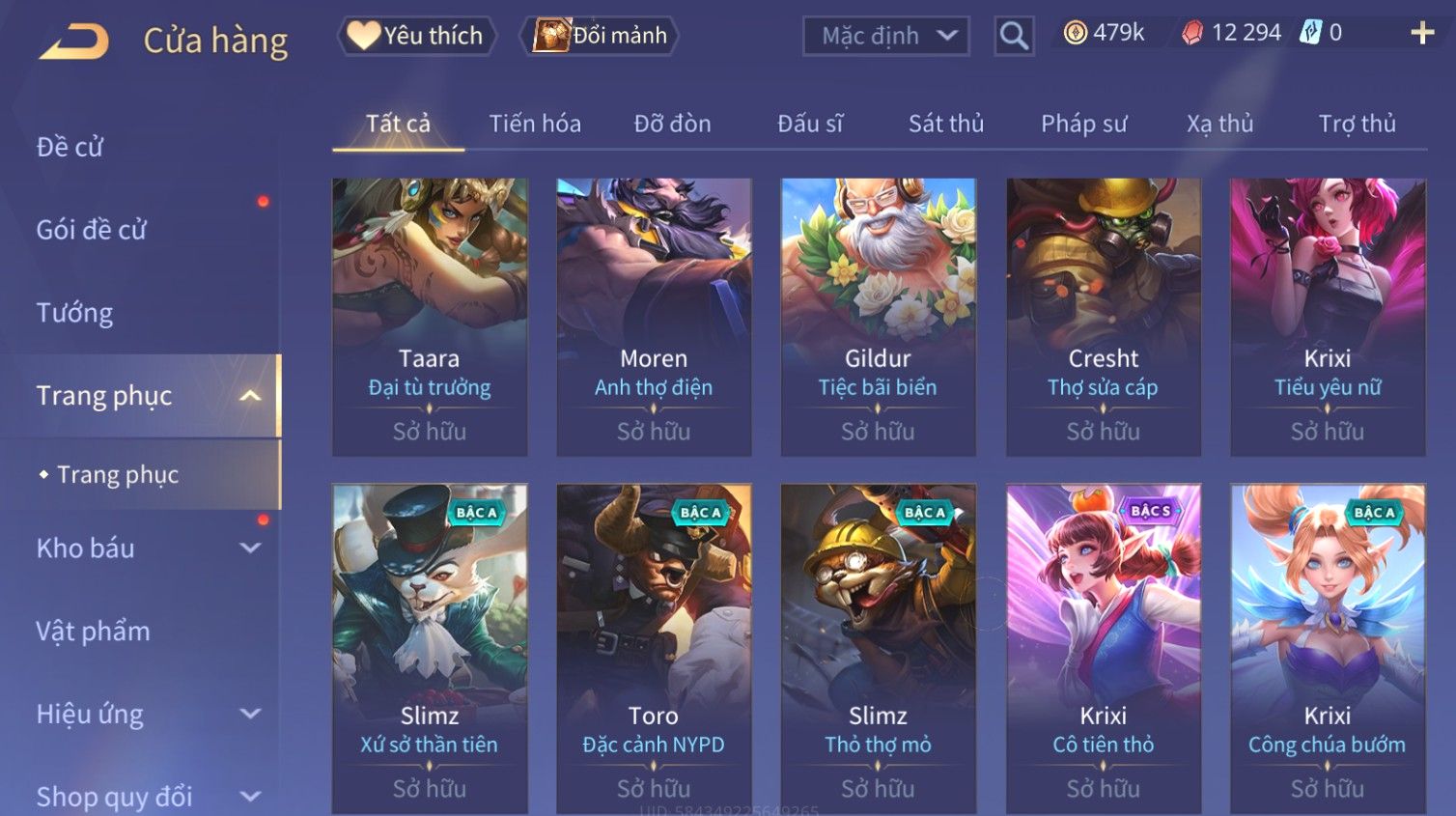This screenshot has width=1456, height=816.
Task: Select the Tiến hóa tab
Action: (535, 124)
